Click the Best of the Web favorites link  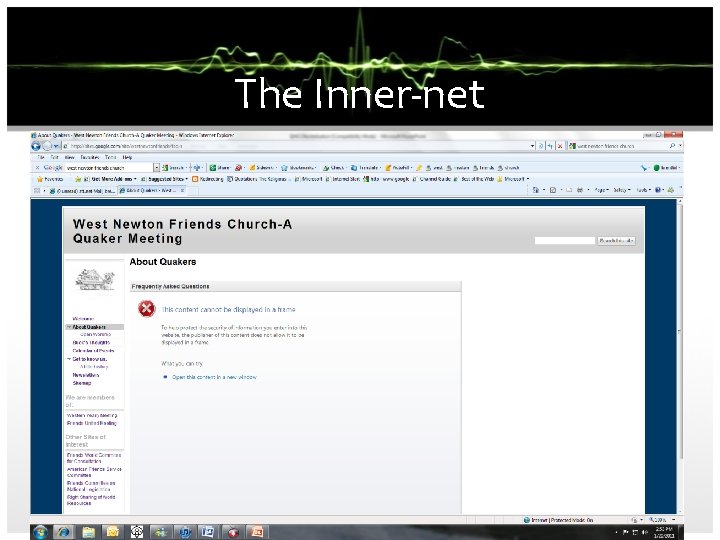coord(473,179)
